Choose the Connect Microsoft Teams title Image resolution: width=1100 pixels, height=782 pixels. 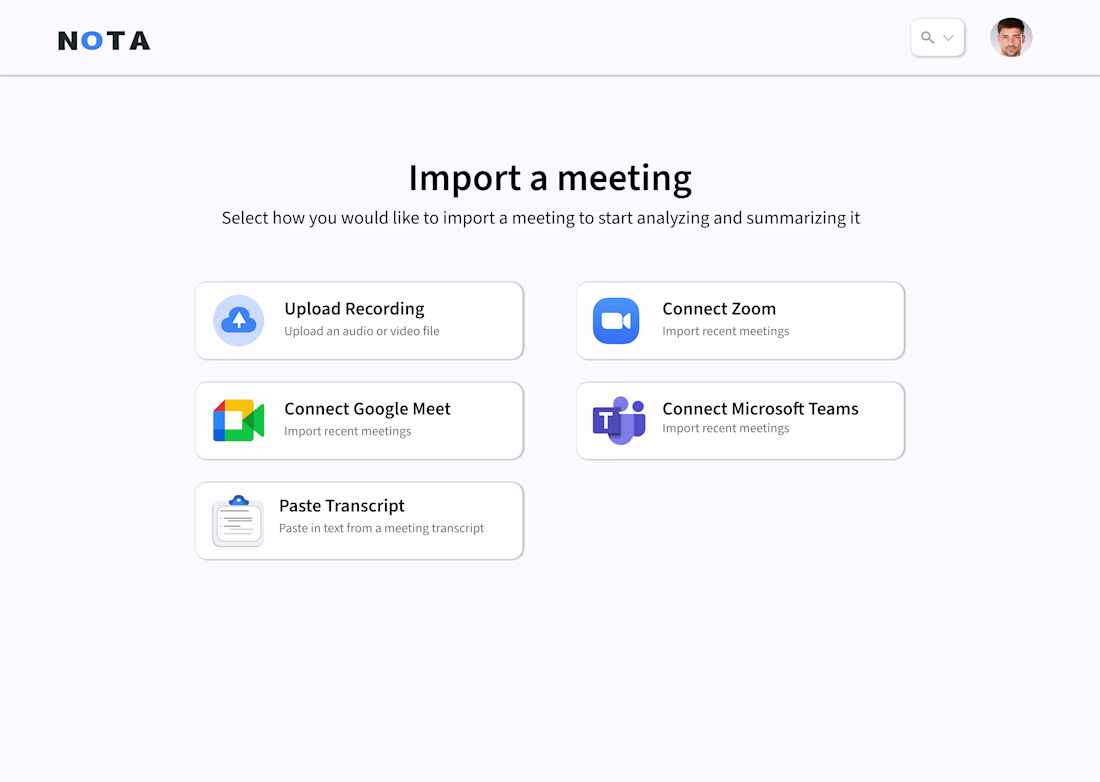[x=760, y=408]
